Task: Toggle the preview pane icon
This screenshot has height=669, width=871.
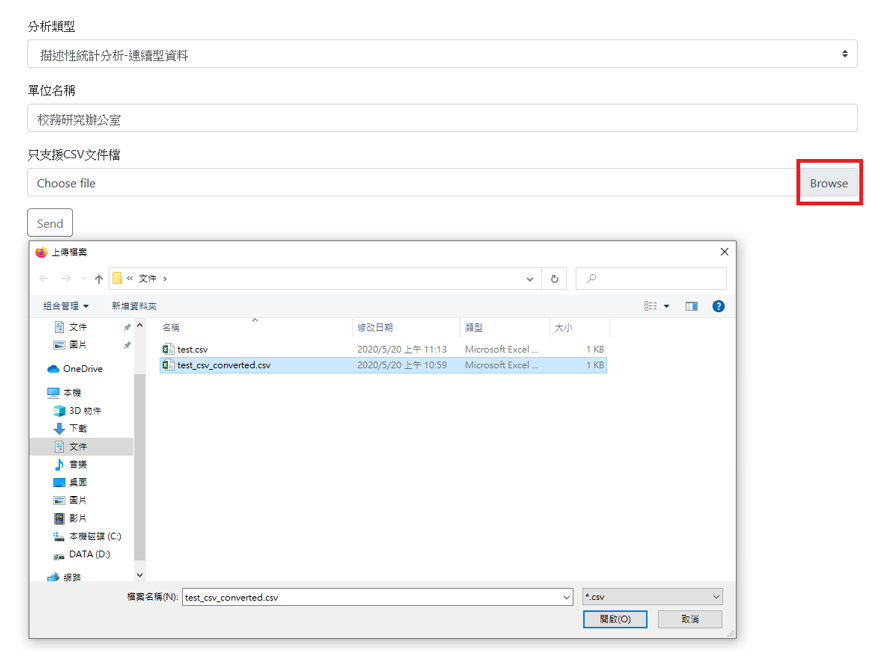Action: [x=692, y=306]
